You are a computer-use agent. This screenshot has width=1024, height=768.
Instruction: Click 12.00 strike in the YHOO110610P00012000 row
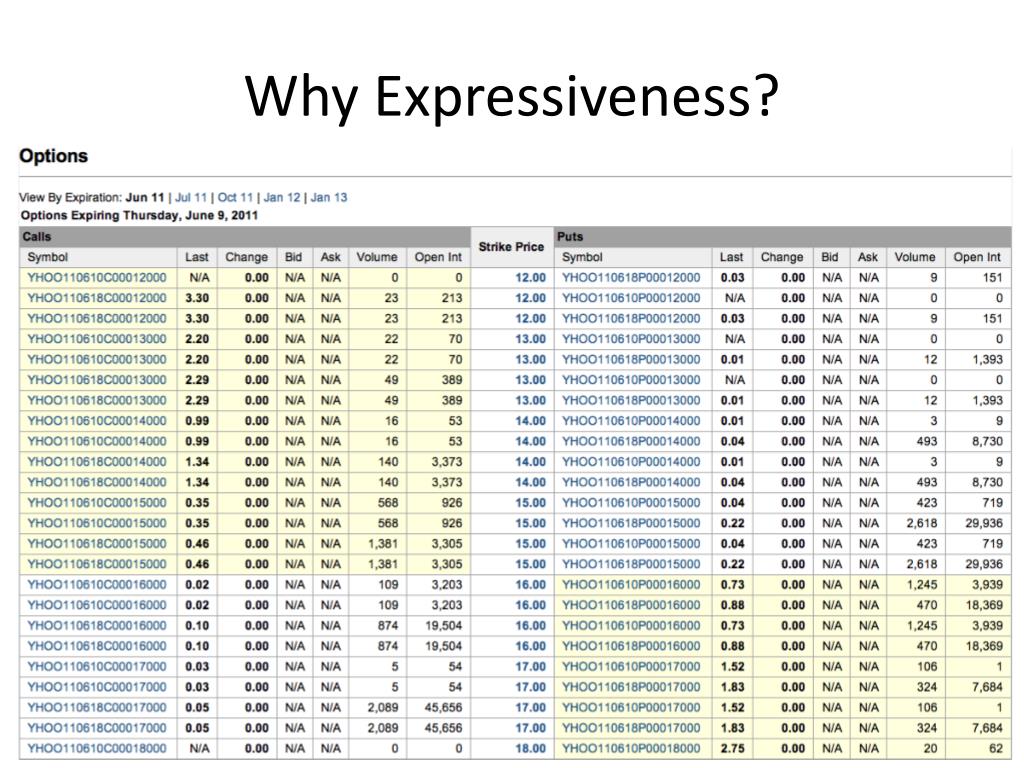click(x=530, y=298)
